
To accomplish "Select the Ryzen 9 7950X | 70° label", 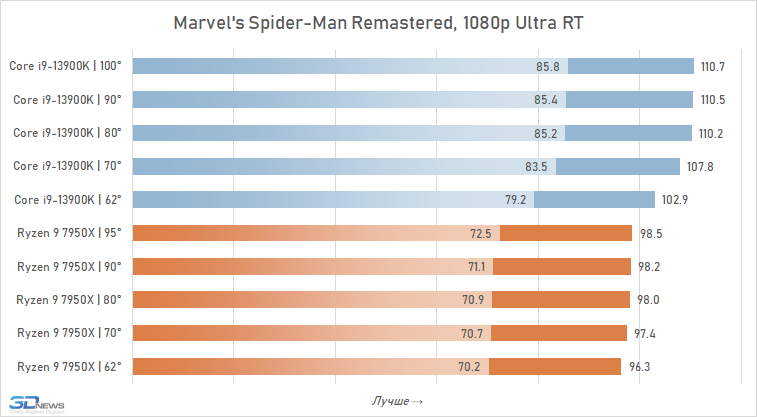I will (x=69, y=332).
